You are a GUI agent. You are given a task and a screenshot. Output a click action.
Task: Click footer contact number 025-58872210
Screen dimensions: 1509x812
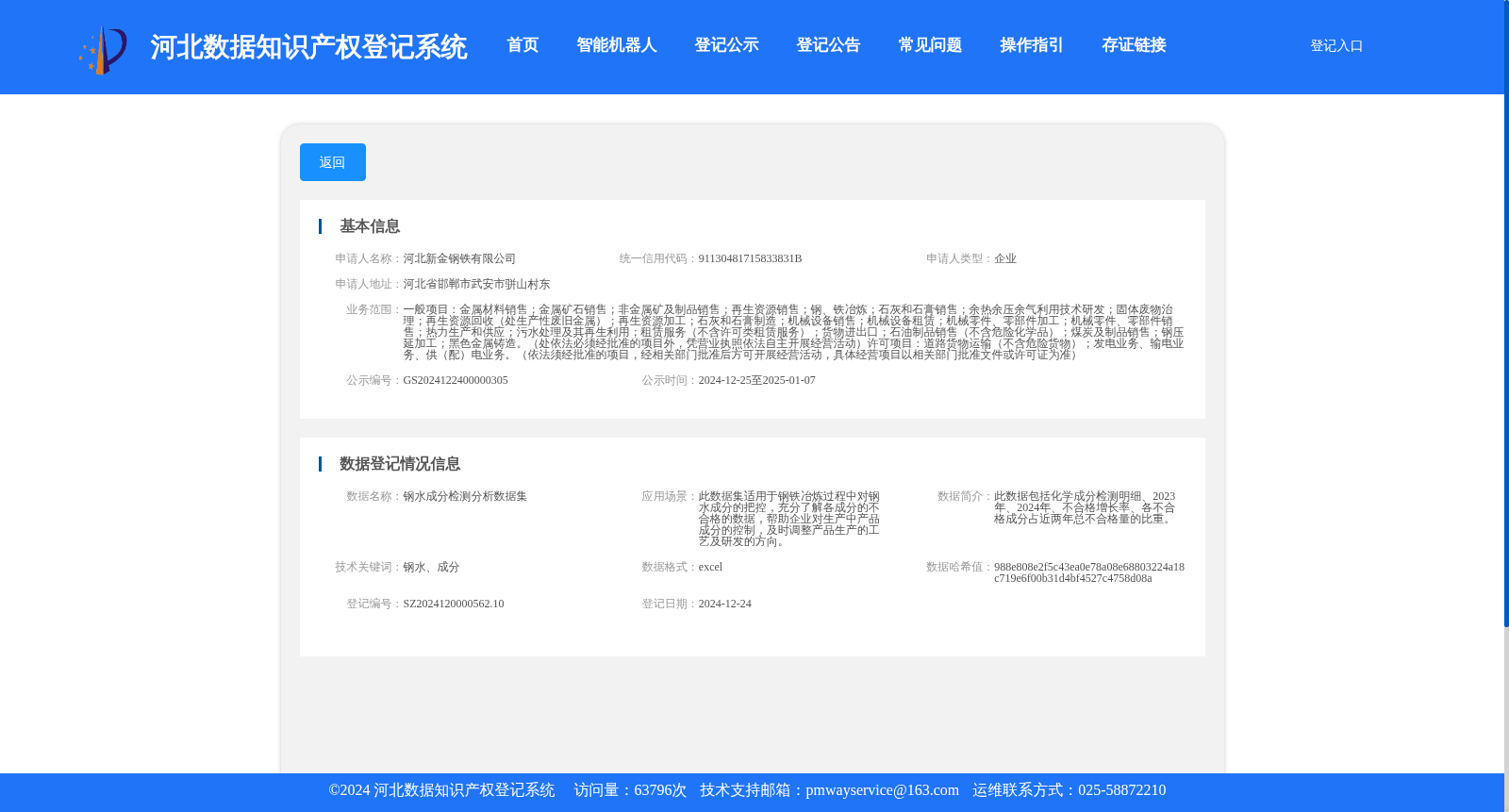pyautogui.click(x=1121, y=790)
